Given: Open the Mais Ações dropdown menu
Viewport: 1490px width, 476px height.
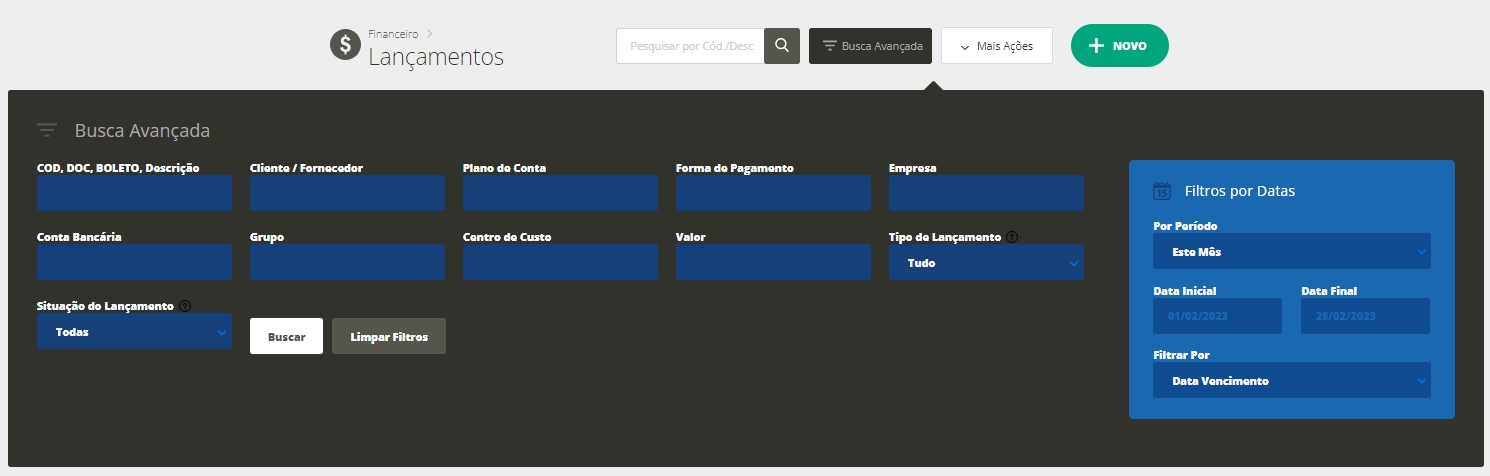Looking at the screenshot, I should (996, 46).
